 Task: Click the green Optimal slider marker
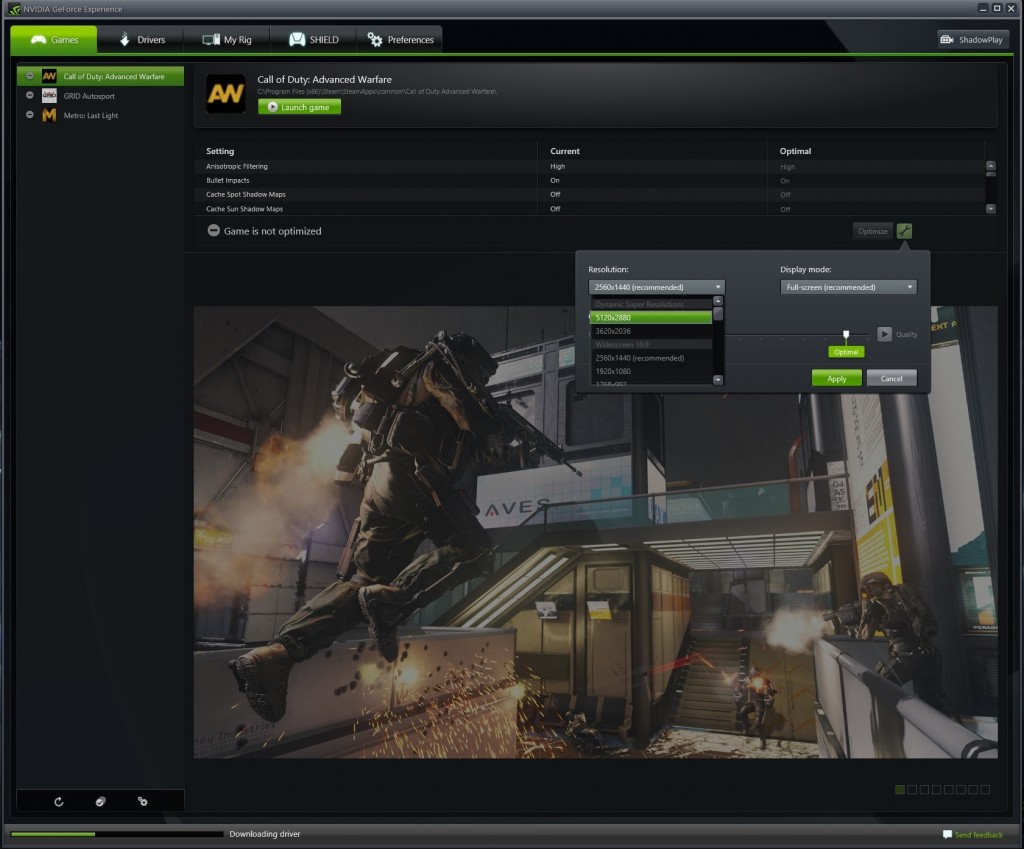click(x=846, y=352)
